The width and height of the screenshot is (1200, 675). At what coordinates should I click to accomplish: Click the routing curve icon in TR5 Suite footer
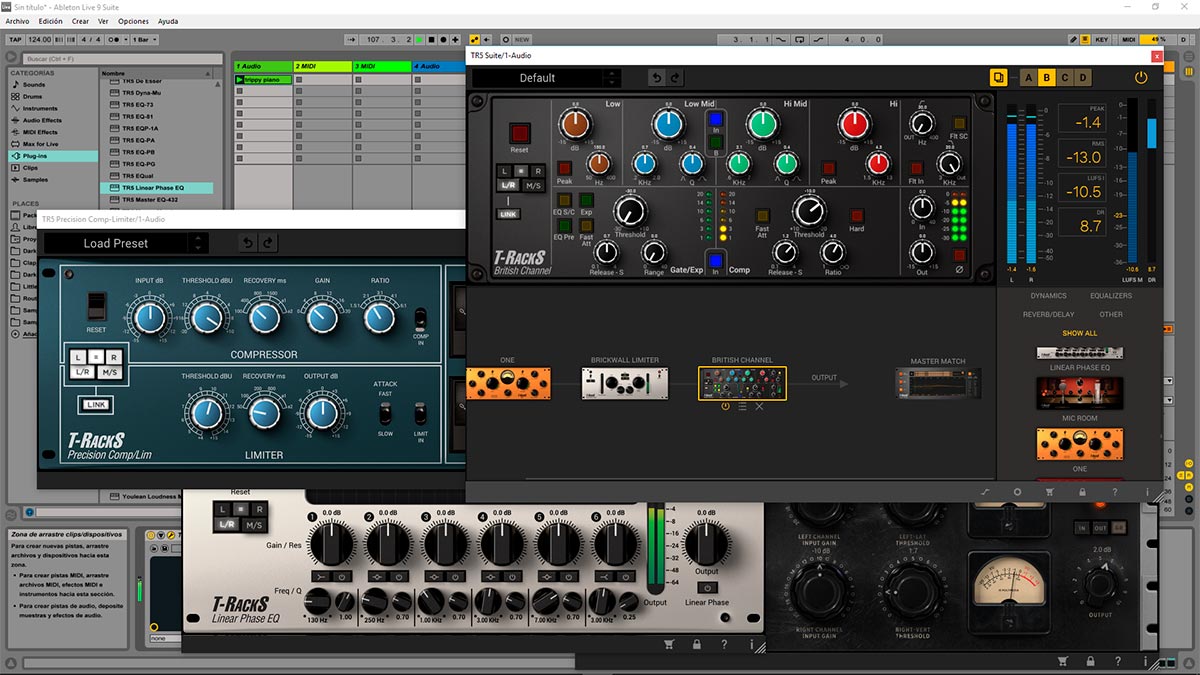coord(985,492)
